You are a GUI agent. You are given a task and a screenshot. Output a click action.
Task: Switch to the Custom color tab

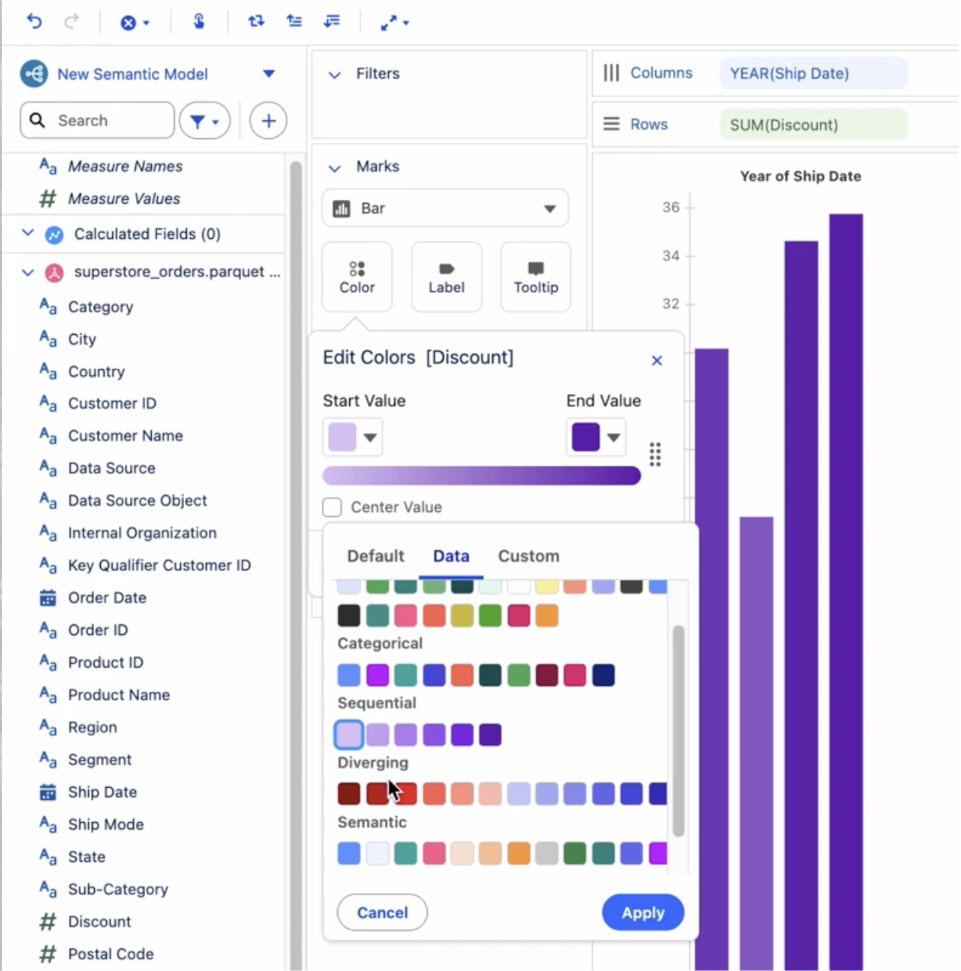[528, 556]
